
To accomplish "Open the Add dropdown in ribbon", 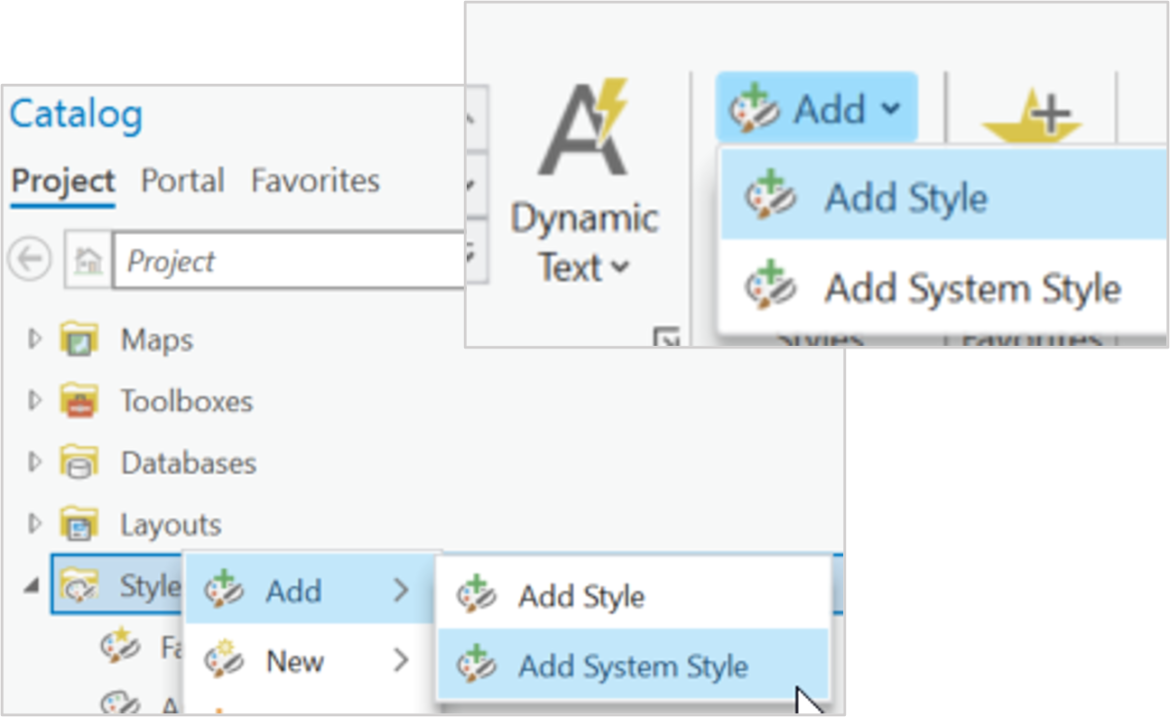I will tap(816, 108).
